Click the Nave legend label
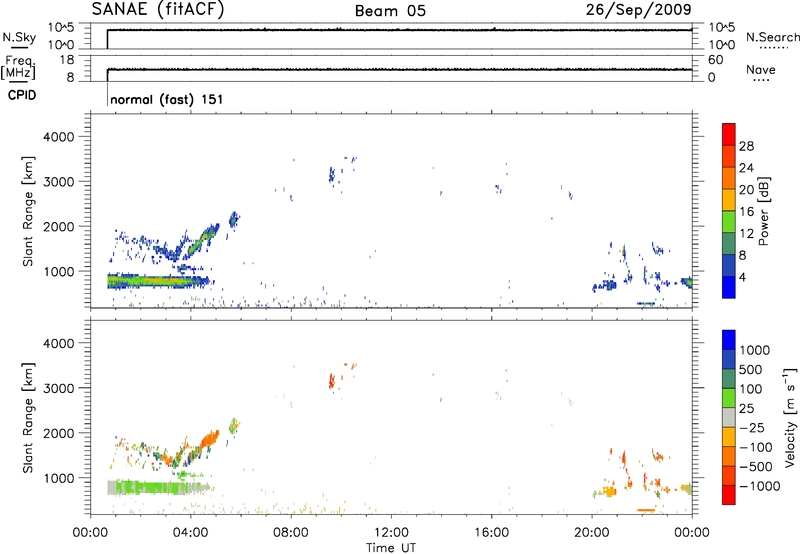Screen dimensions: 800x554 [761, 69]
